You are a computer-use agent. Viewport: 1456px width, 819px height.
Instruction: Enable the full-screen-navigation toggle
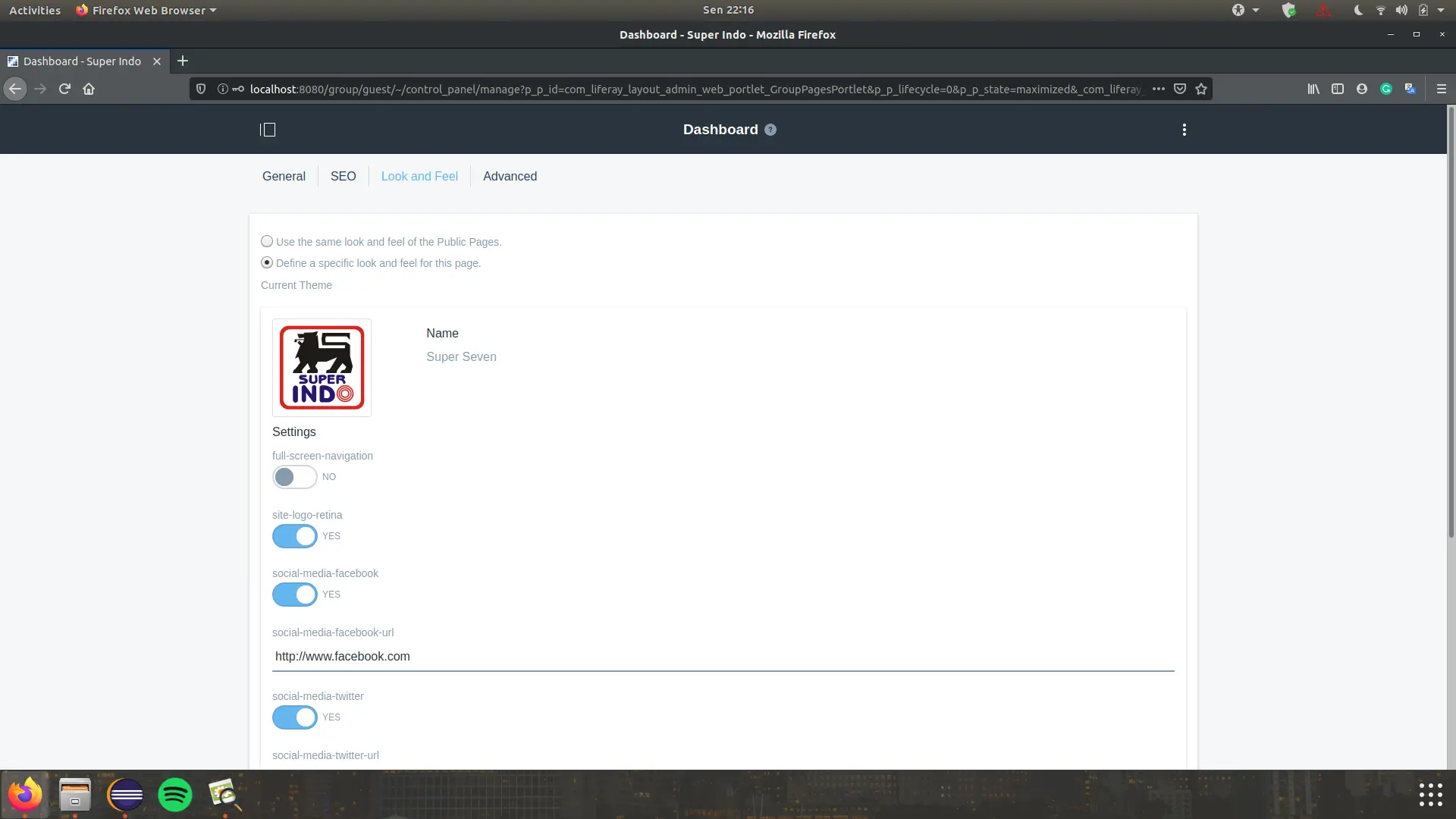coord(295,477)
